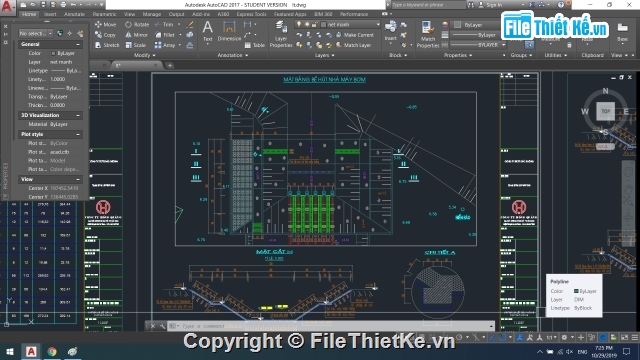640x360 pixels.
Task: Toggle PICKADD icon in Properties palette
Action: point(60,33)
